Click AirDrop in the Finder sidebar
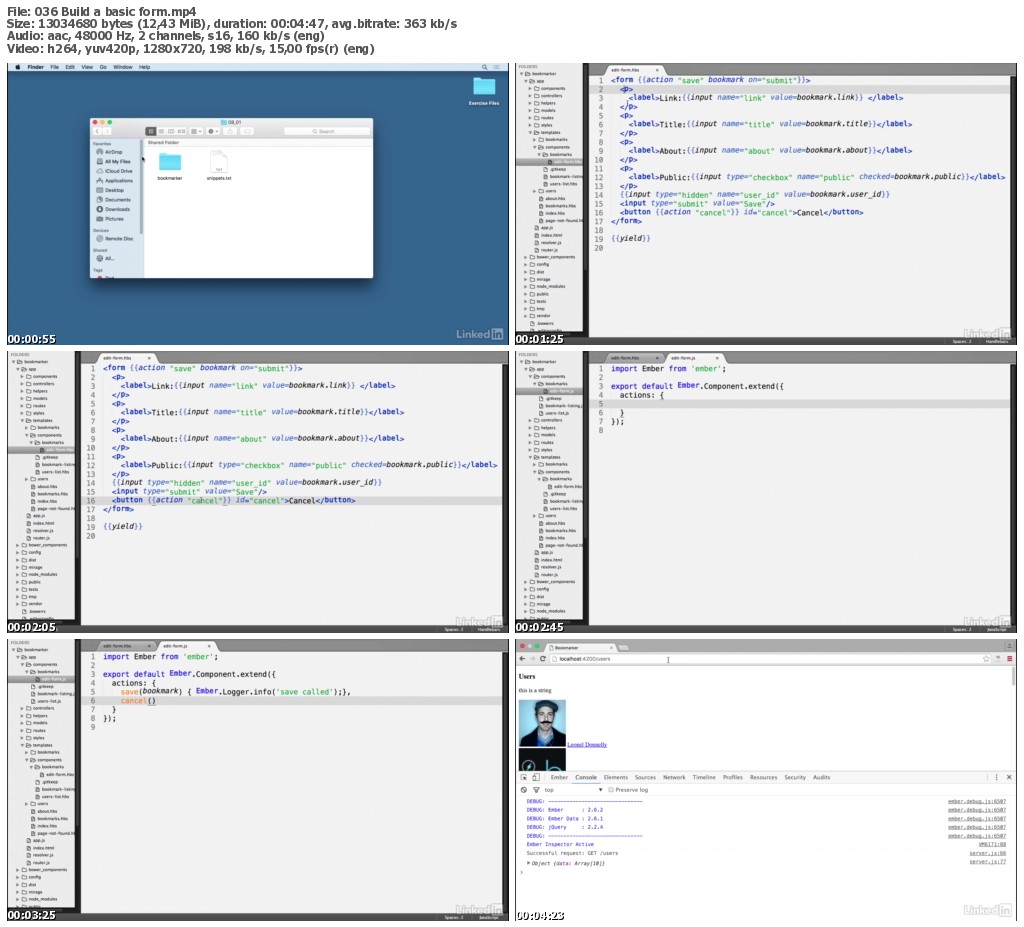 tap(114, 152)
